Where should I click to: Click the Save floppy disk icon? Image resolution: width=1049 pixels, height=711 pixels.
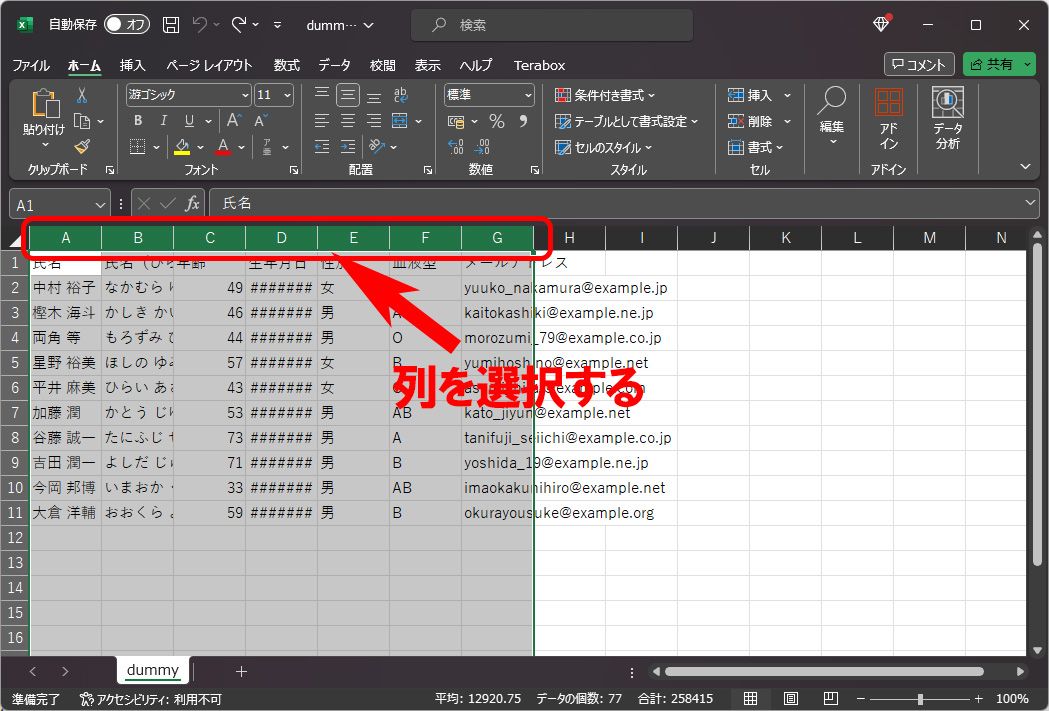[x=171, y=25]
